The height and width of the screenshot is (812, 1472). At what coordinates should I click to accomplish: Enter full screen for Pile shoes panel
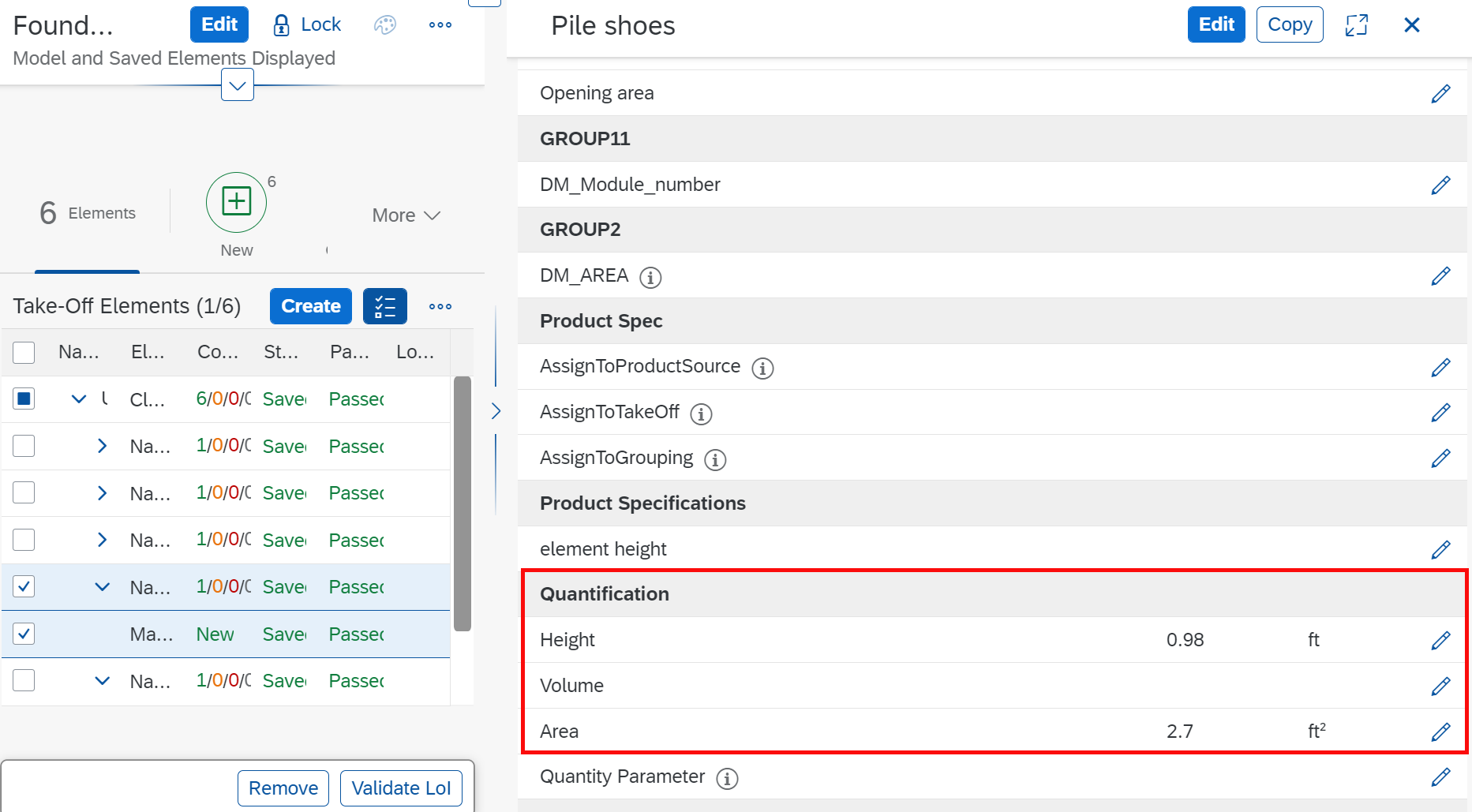(x=1356, y=25)
